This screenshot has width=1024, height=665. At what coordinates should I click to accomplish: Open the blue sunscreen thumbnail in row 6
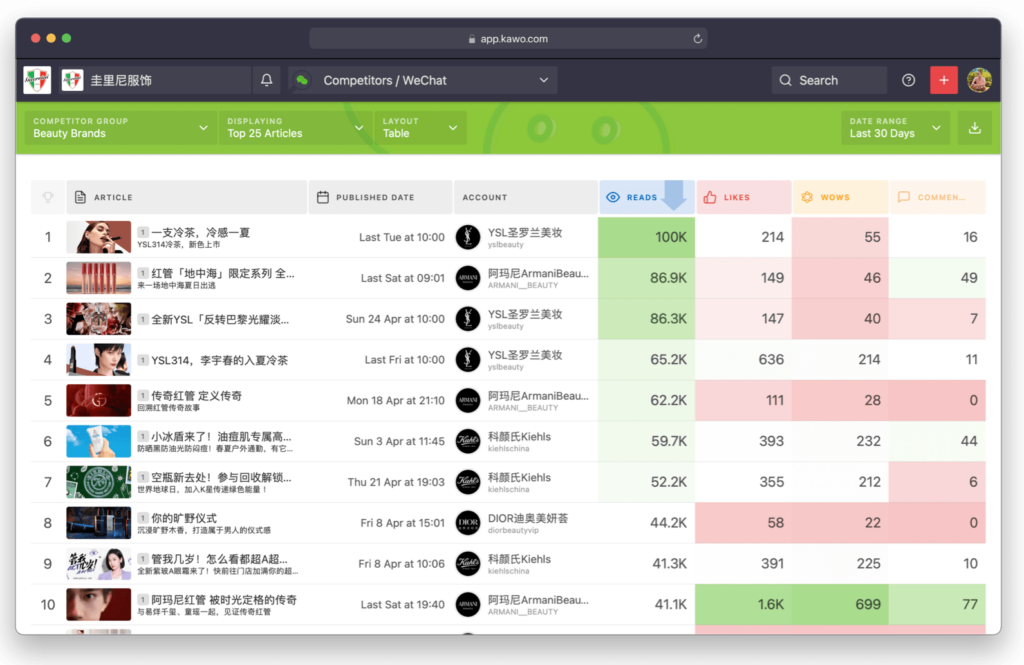(x=99, y=442)
